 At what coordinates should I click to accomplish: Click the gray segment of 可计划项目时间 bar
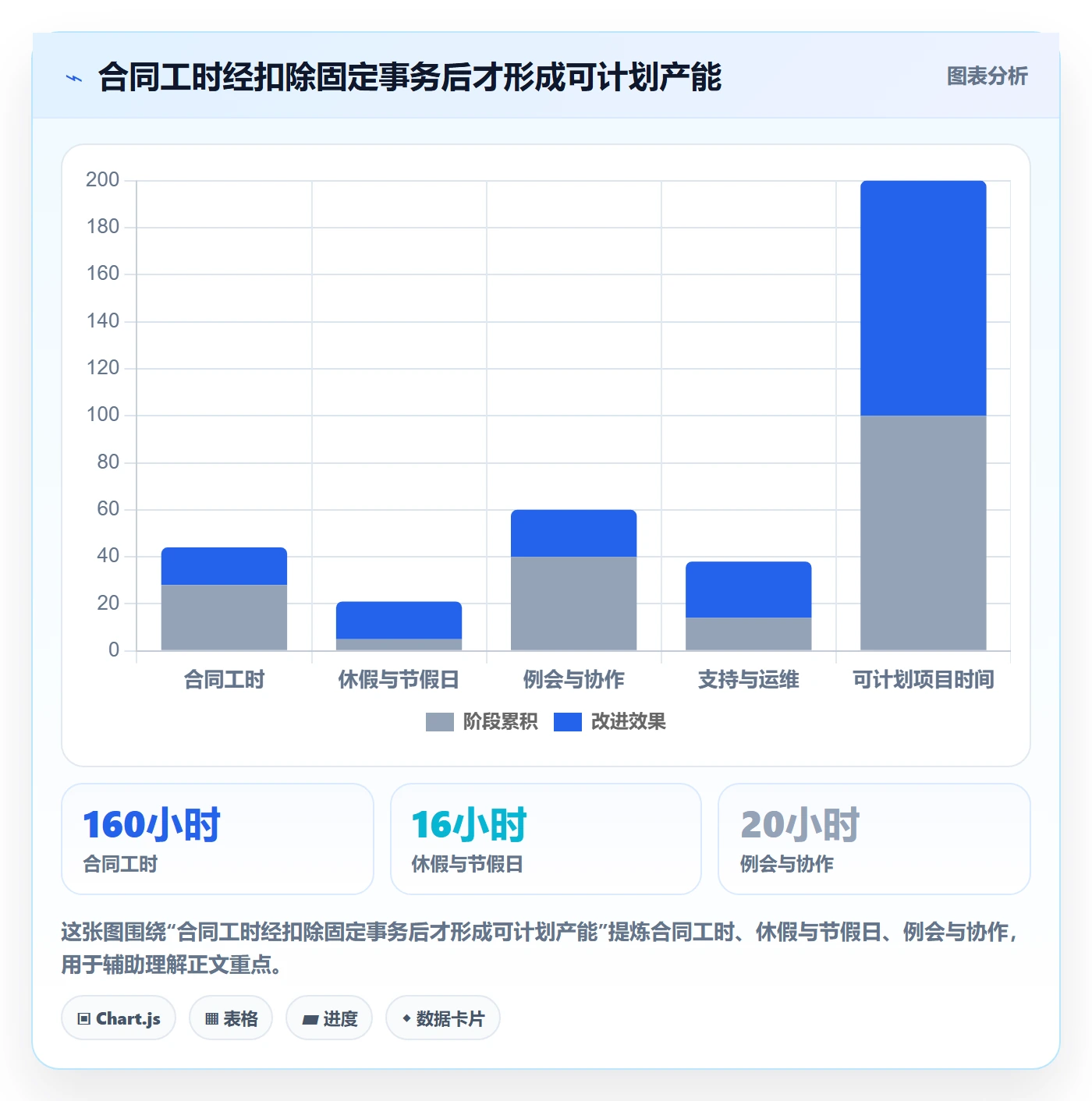coord(923,533)
